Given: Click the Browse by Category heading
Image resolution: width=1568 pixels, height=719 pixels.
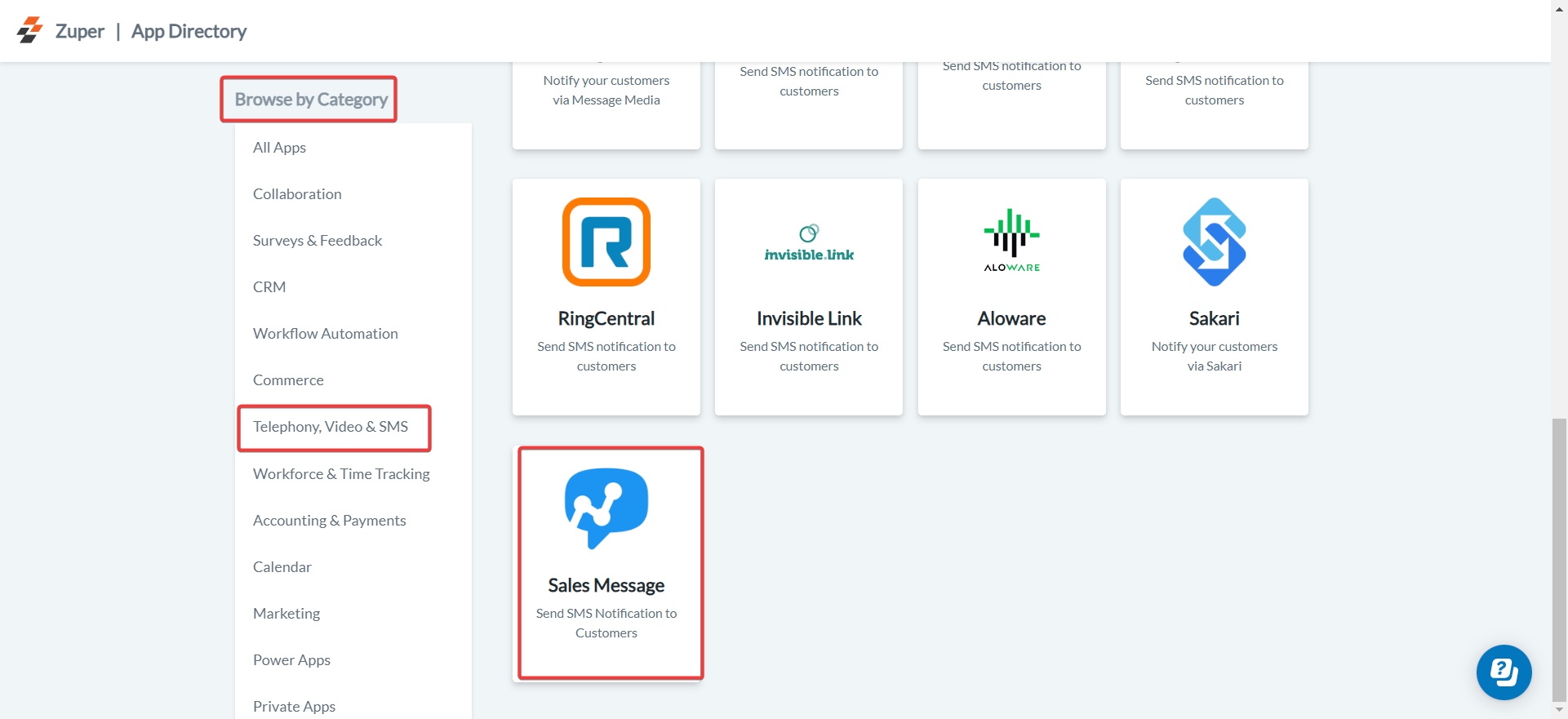Looking at the screenshot, I should tap(311, 100).
